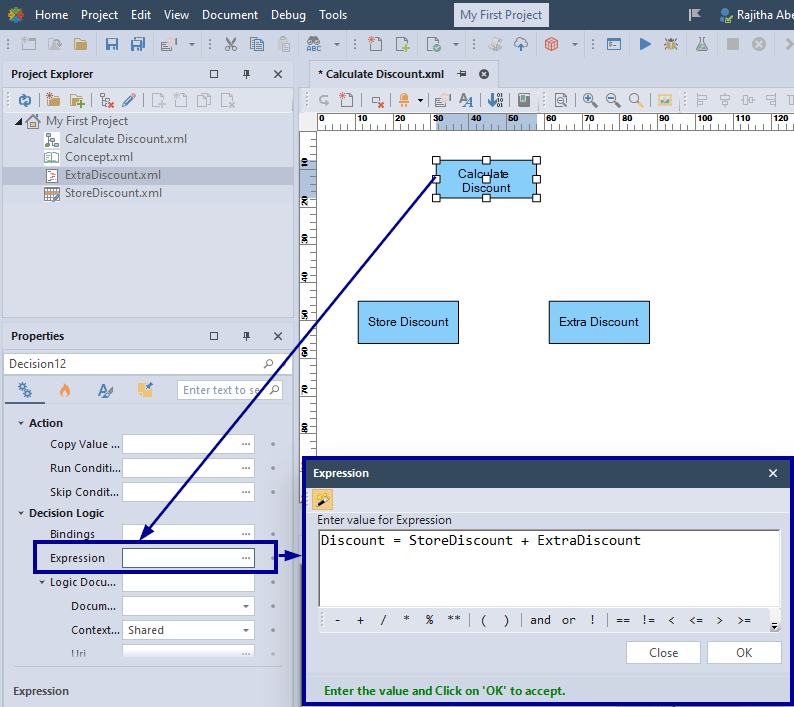The image size is (794, 707).
Task: Open the Project menu
Action: (x=99, y=15)
